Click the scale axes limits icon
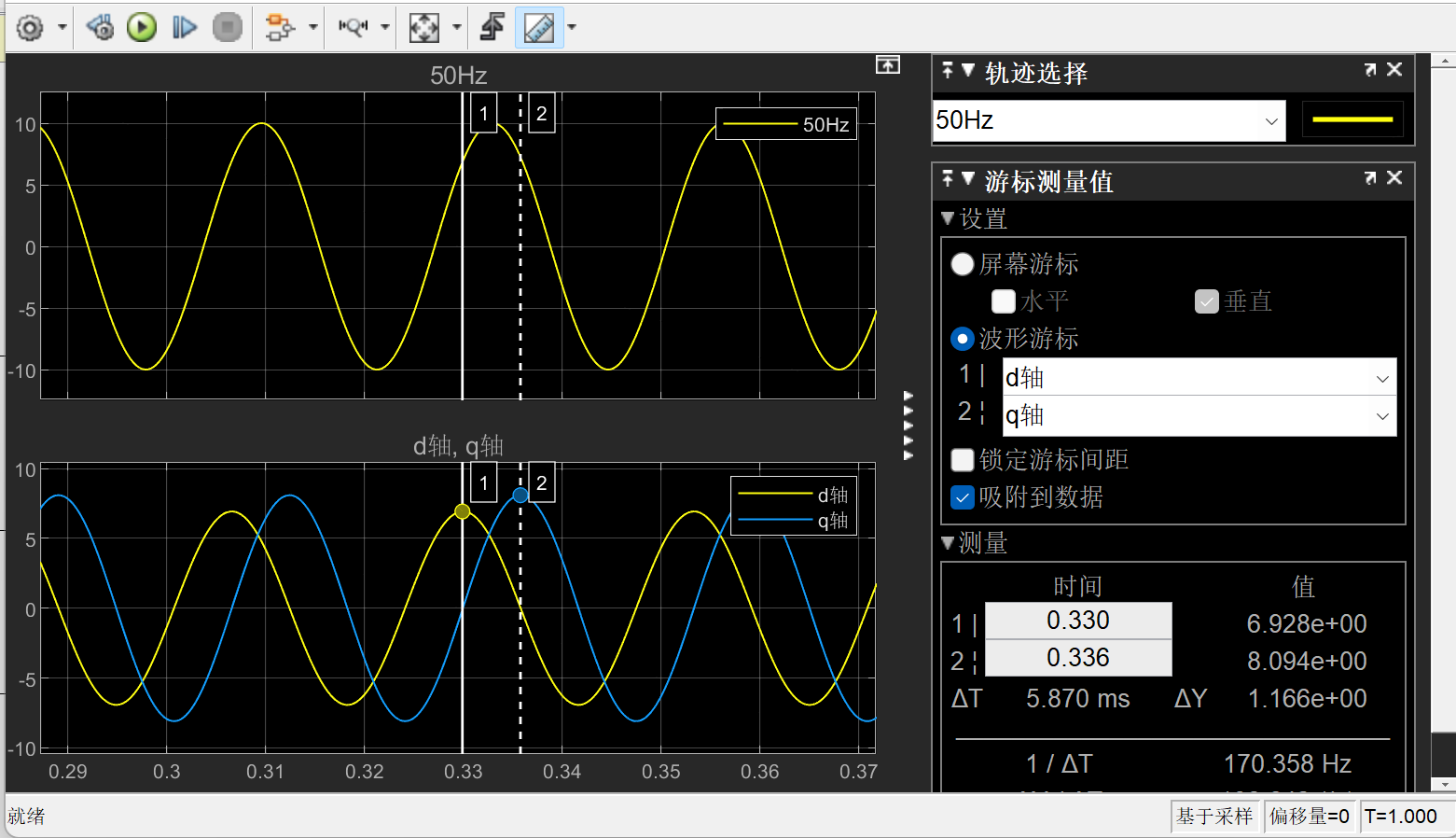This screenshot has width=1456, height=838. 424,28
